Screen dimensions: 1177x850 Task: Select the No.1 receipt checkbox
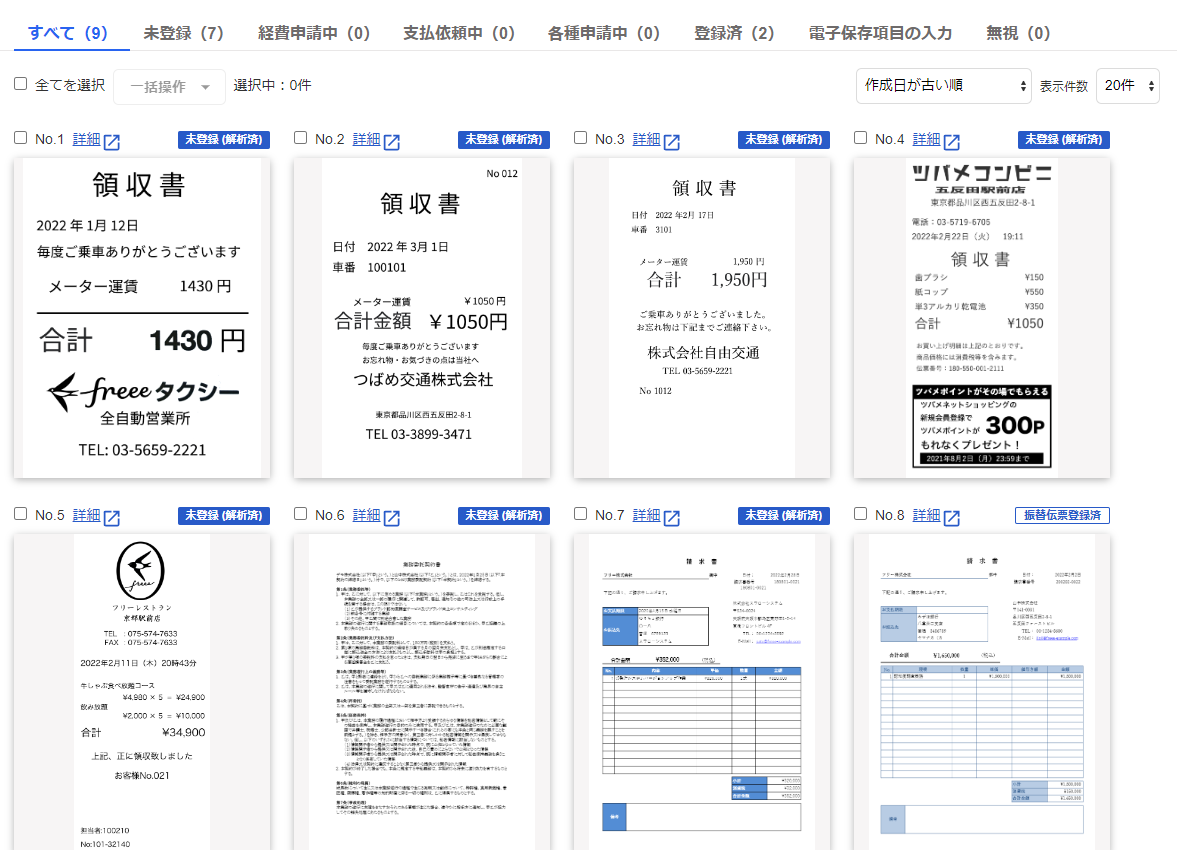click(21, 138)
